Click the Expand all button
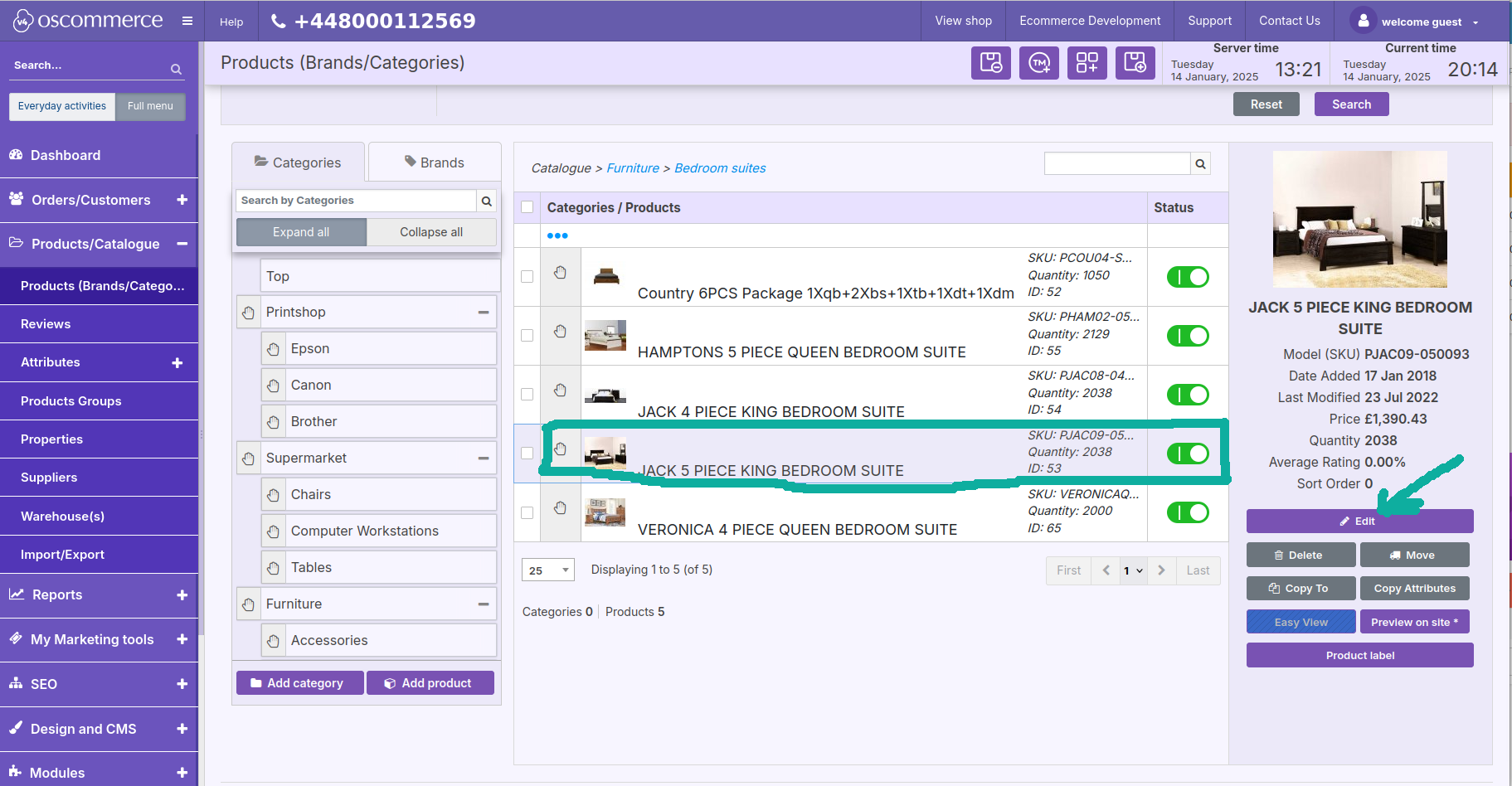The width and height of the screenshot is (1512, 786). (x=301, y=232)
